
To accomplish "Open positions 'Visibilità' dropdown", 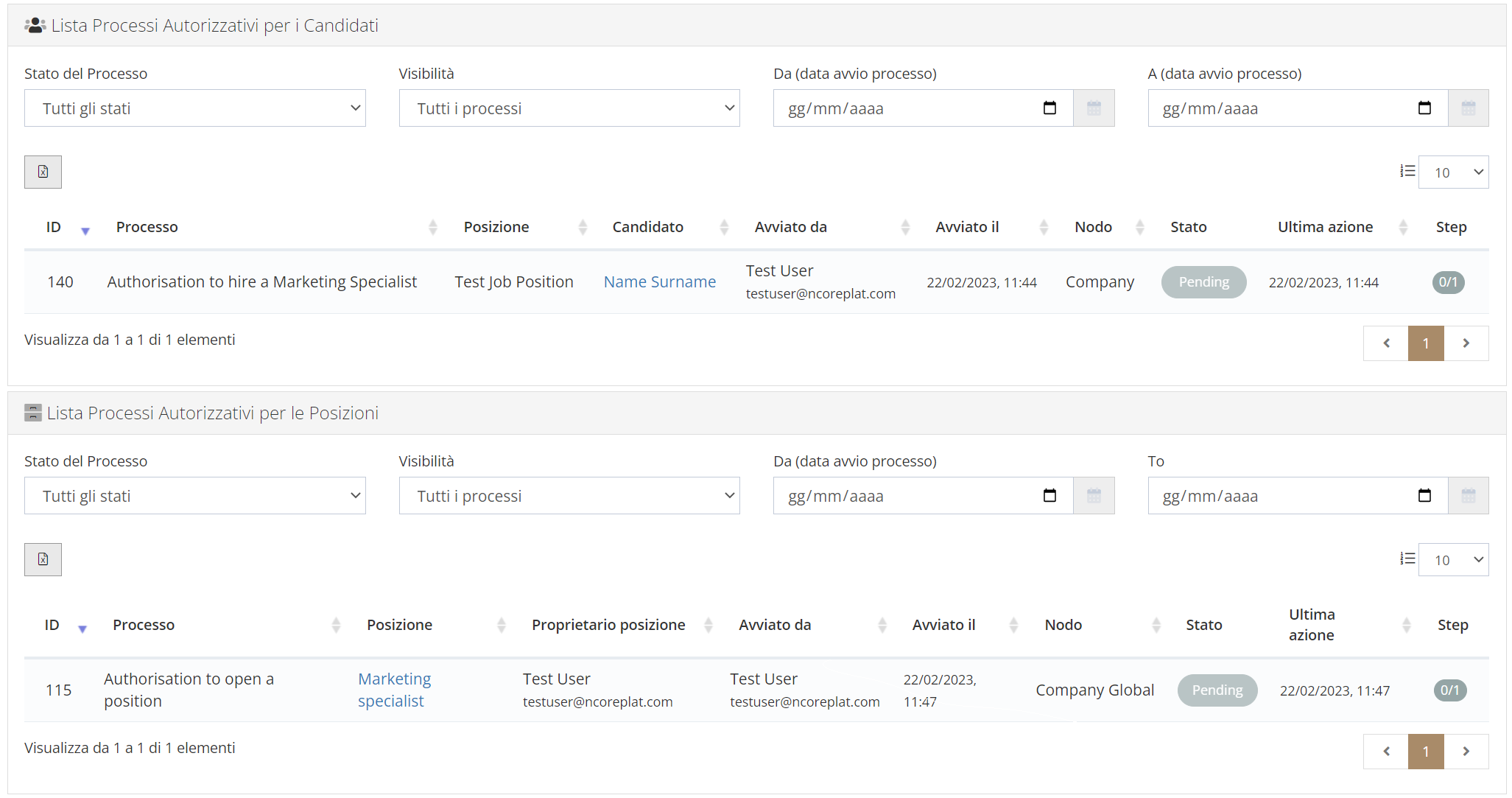I will click(x=569, y=496).
